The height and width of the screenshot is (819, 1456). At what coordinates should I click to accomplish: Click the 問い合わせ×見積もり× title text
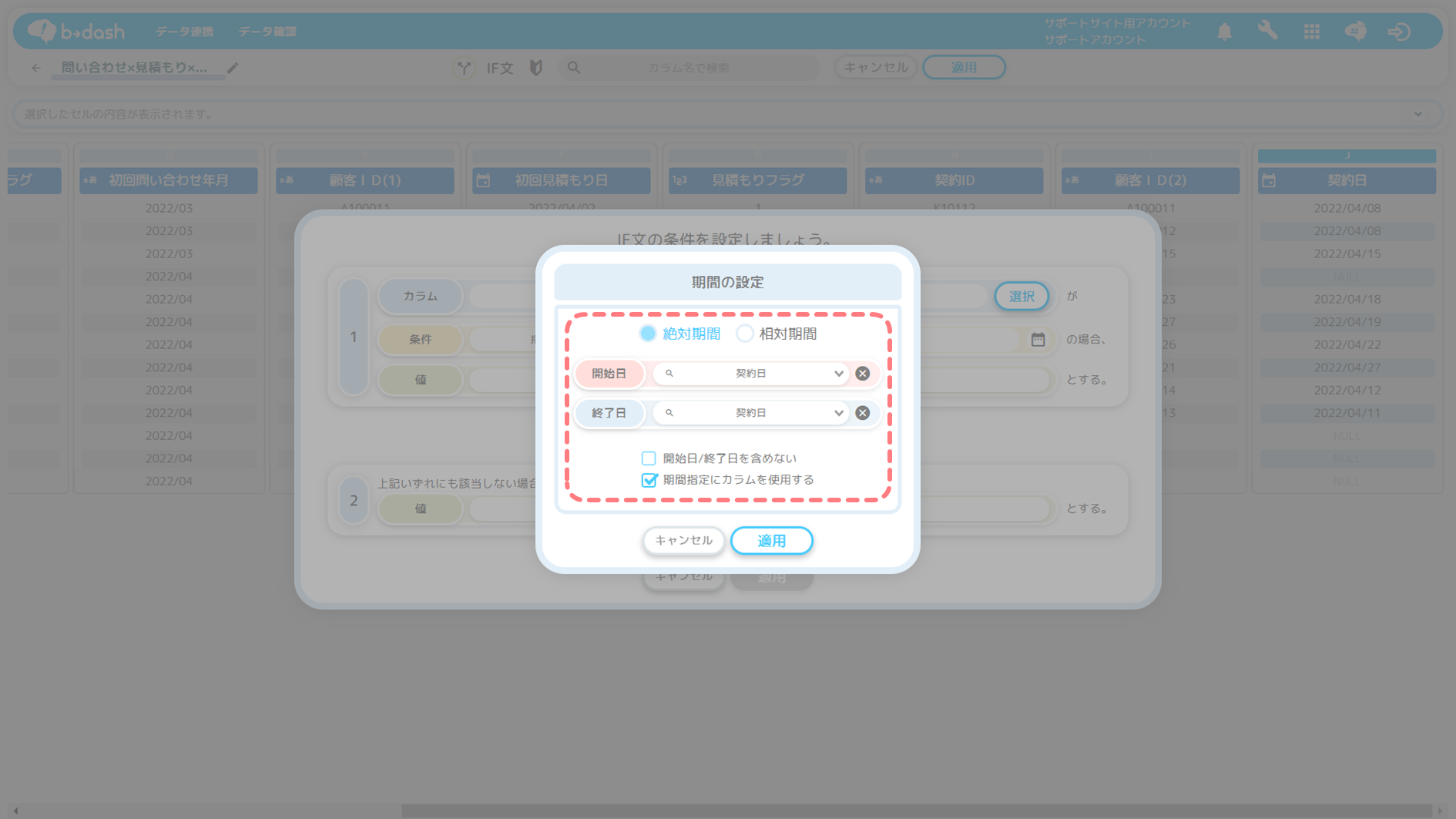(x=134, y=68)
